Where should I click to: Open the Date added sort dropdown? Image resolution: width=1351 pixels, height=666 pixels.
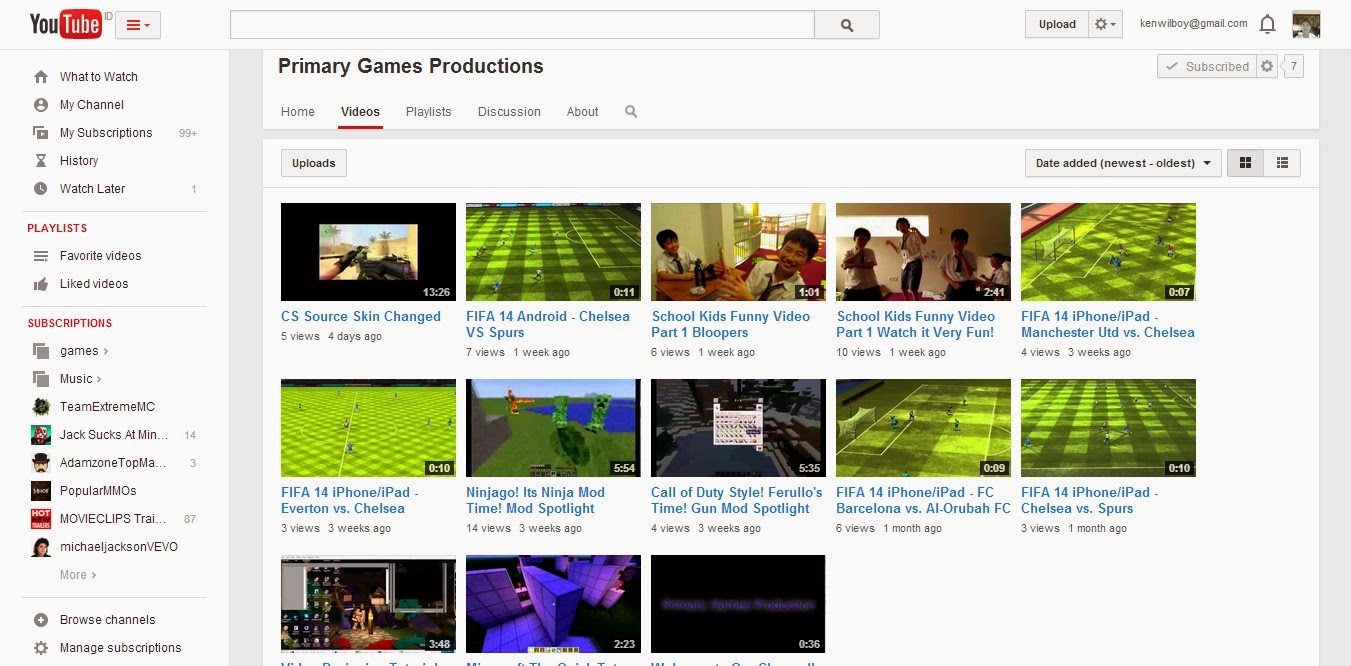click(x=1123, y=163)
